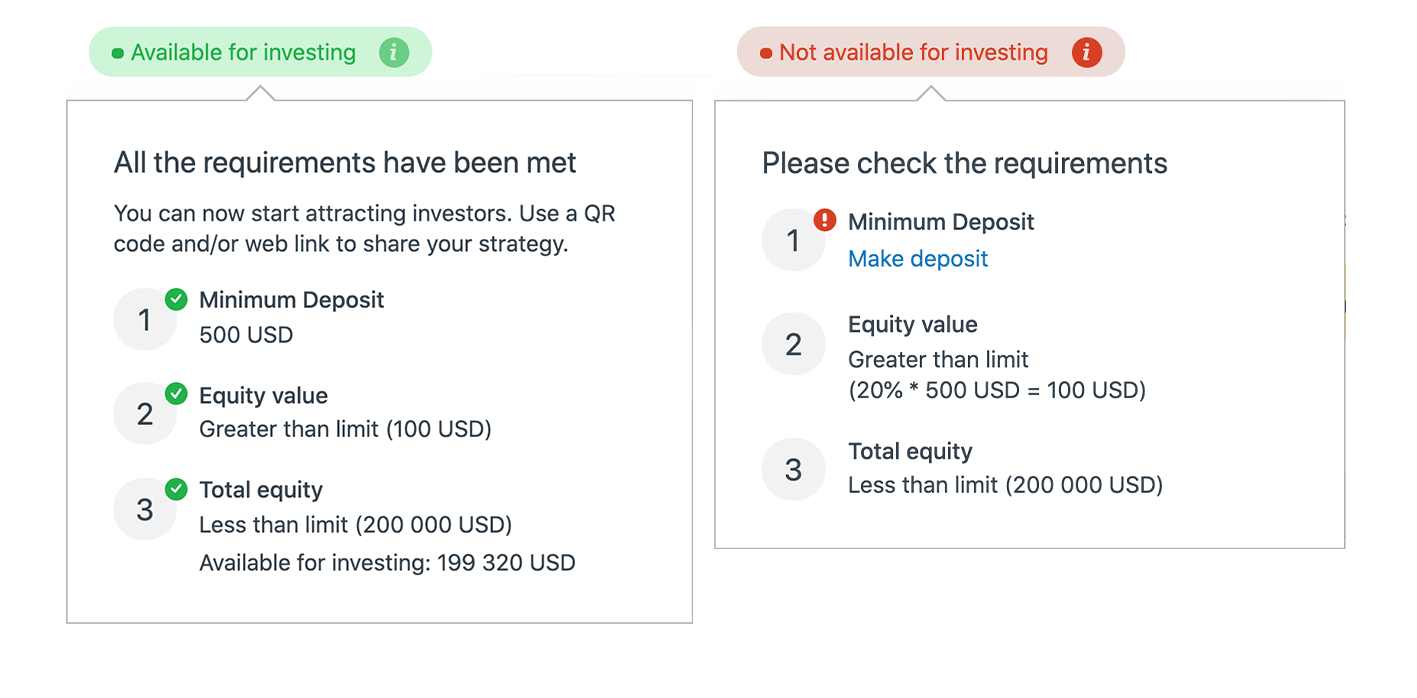Open the Make deposit link
This screenshot has width=1417, height=698.
point(918,259)
